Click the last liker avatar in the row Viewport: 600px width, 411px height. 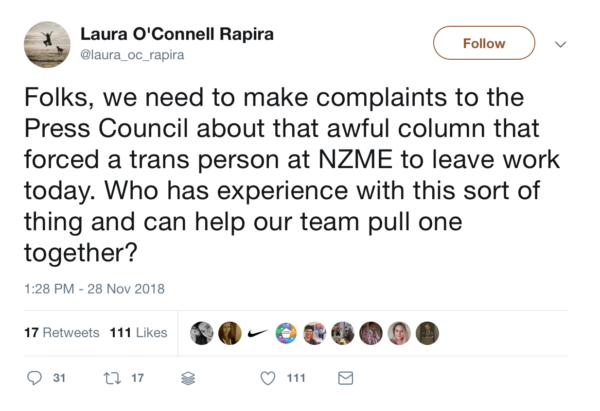(x=427, y=333)
